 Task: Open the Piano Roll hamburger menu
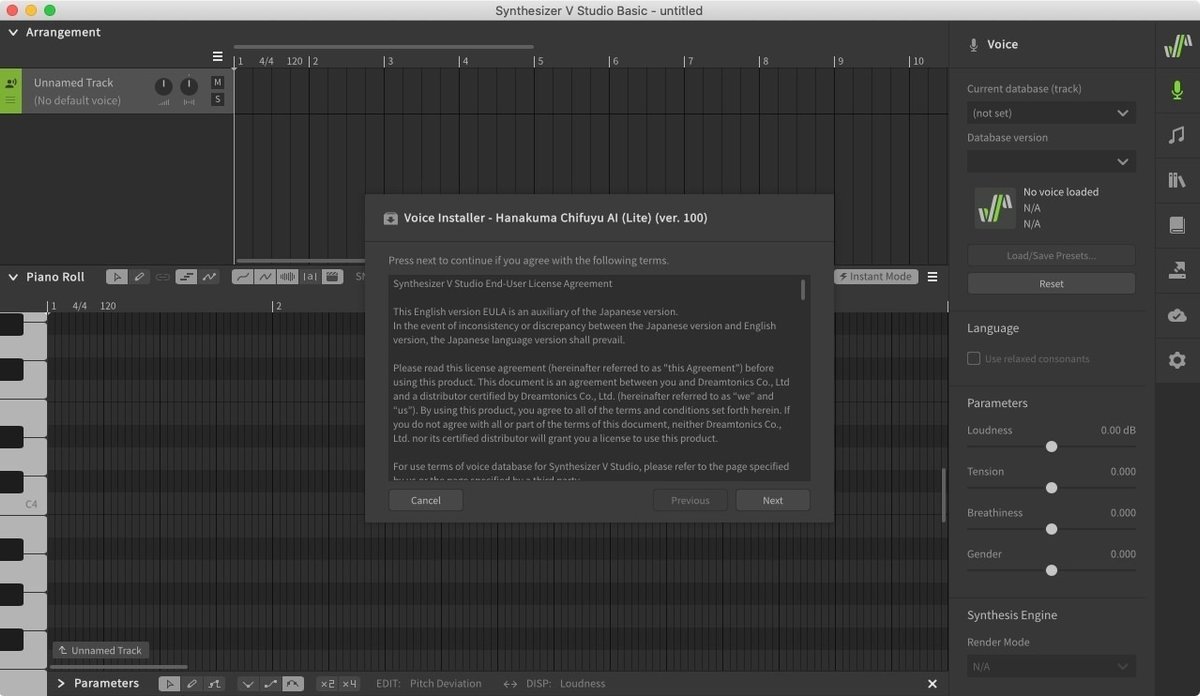click(932, 276)
